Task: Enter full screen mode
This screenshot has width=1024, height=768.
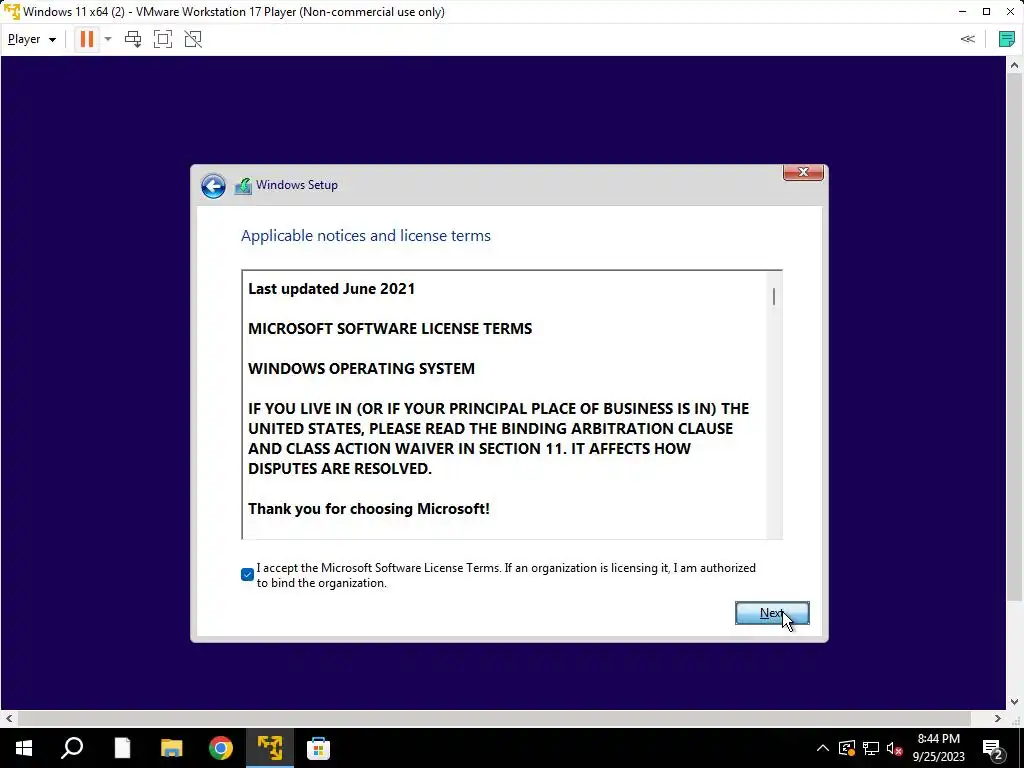Action: (x=163, y=39)
